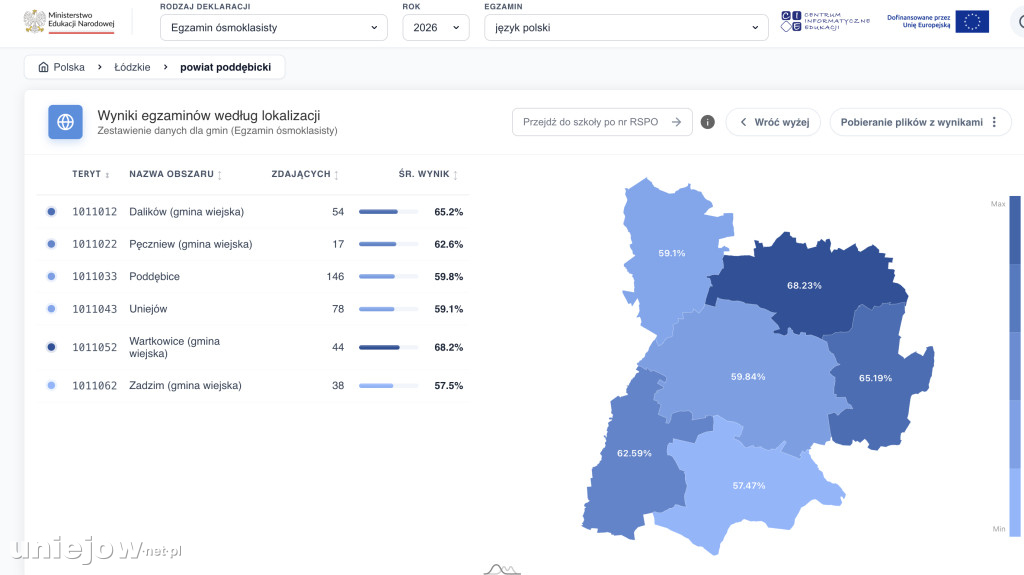The height and width of the screenshot is (575, 1024).
Task: Click map region labeled 68.23%
Action: click(x=805, y=286)
